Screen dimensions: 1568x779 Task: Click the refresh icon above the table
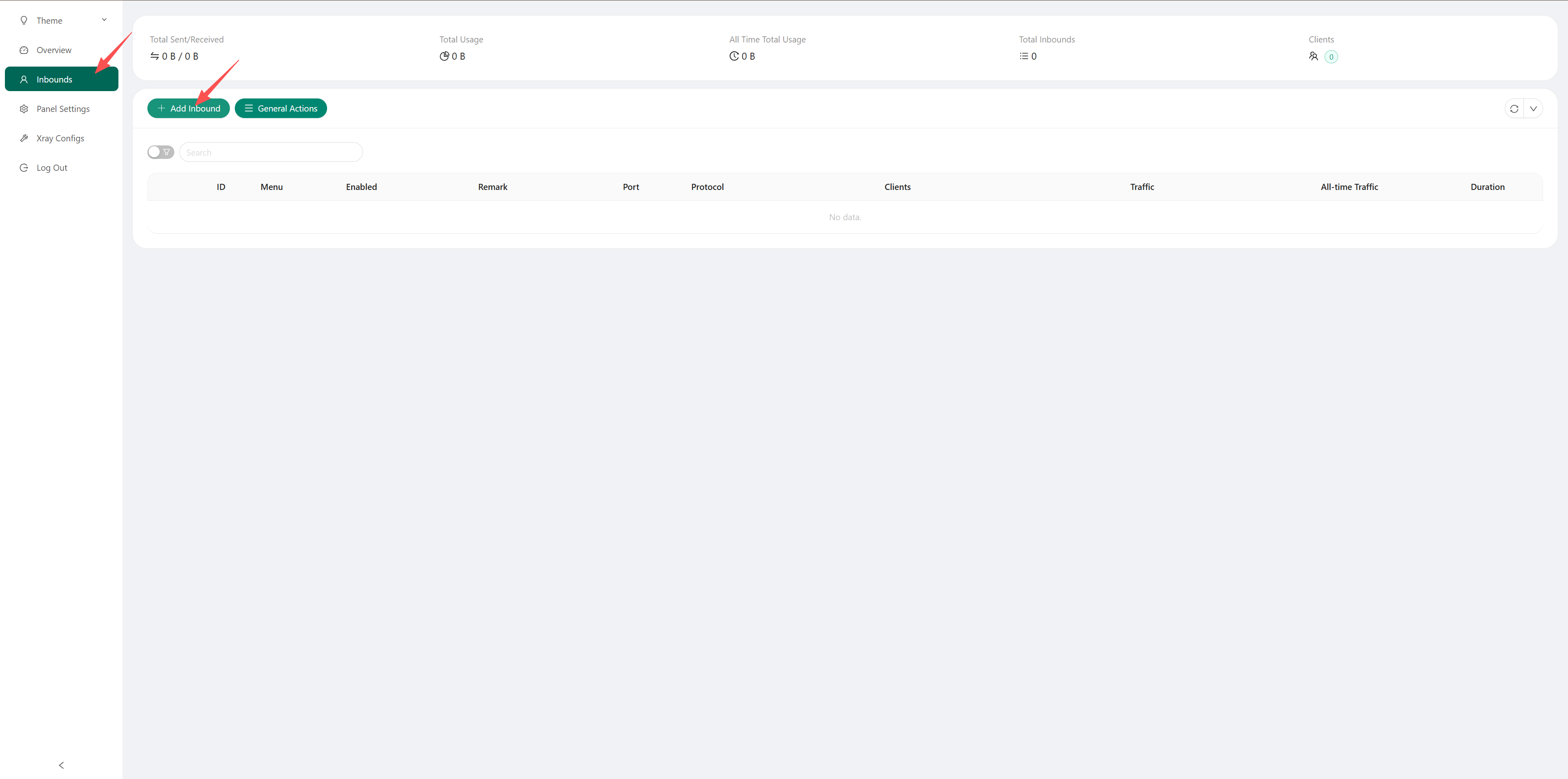[x=1515, y=108]
